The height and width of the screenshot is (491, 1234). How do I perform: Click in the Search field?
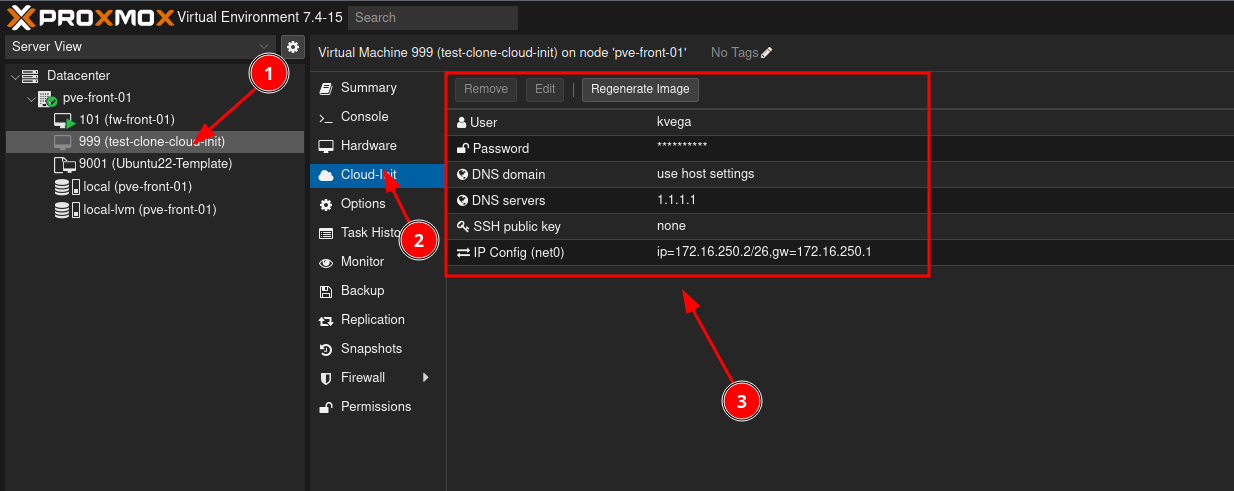coord(432,18)
